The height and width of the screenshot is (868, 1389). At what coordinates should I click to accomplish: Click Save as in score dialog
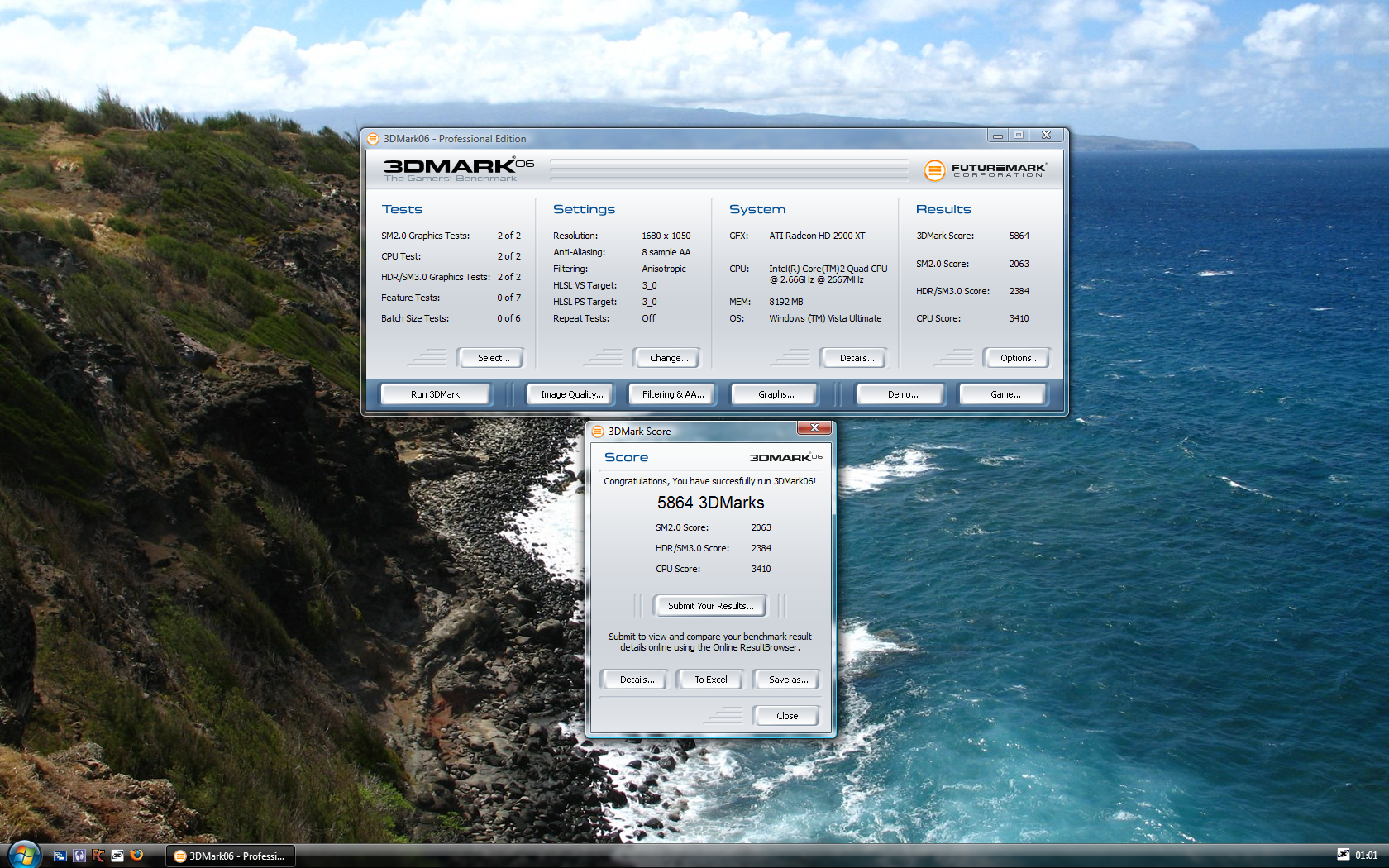[787, 680]
